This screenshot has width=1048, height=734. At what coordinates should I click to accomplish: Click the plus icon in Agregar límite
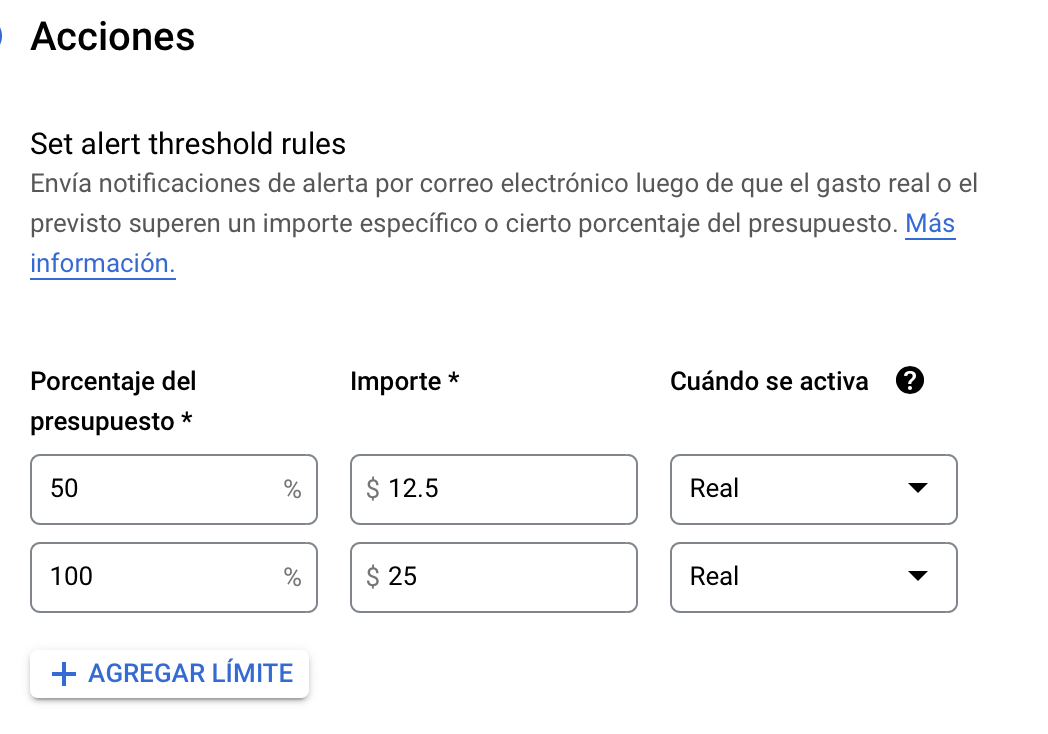64,674
